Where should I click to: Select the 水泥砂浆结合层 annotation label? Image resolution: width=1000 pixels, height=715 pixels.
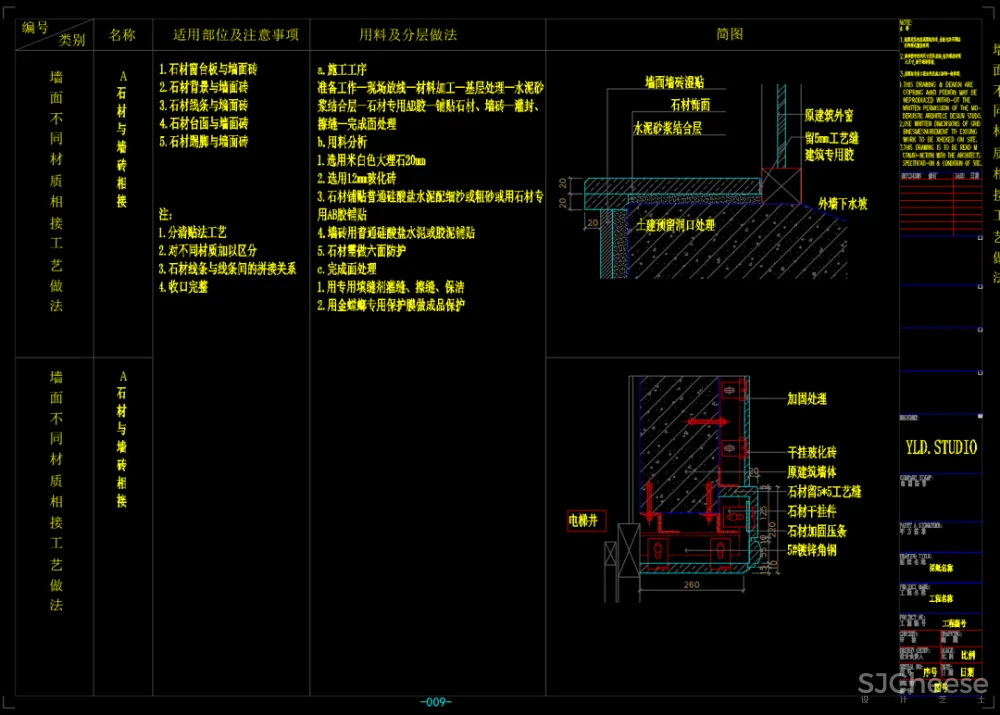667,128
